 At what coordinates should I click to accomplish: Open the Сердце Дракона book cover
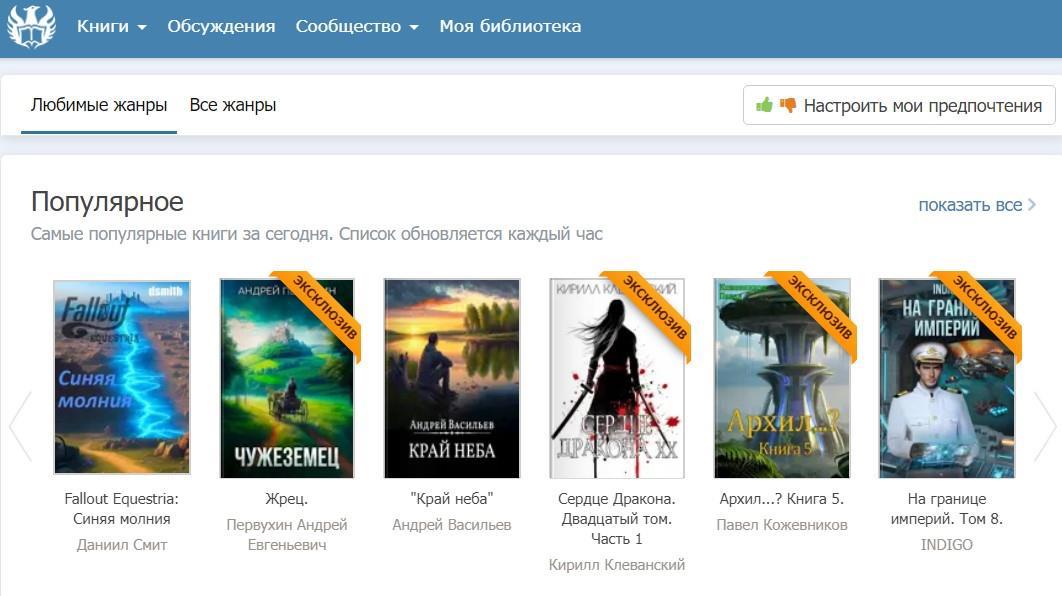[617, 378]
